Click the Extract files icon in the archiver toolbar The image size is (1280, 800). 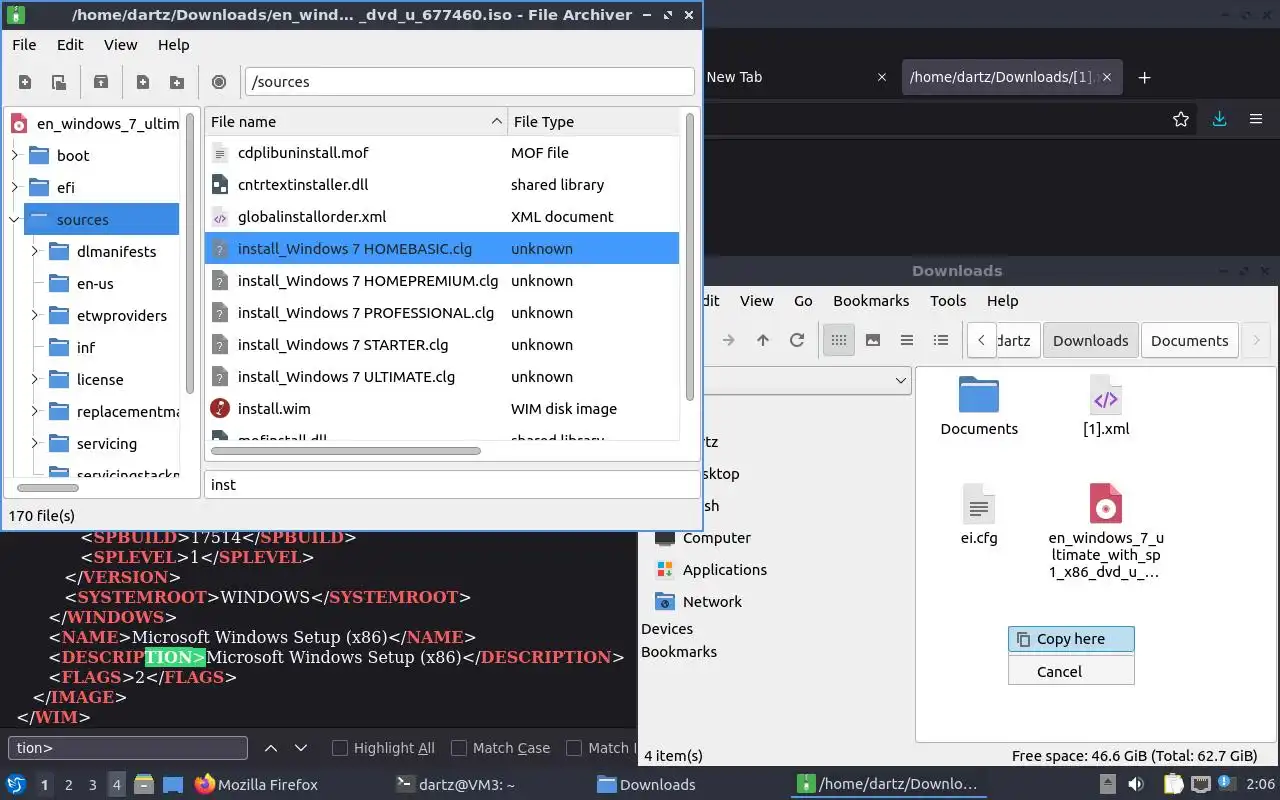pos(101,82)
